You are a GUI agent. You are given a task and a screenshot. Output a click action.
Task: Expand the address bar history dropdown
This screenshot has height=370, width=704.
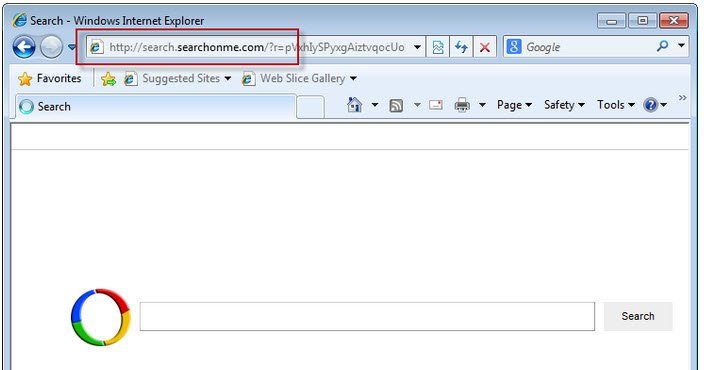[x=417, y=47]
